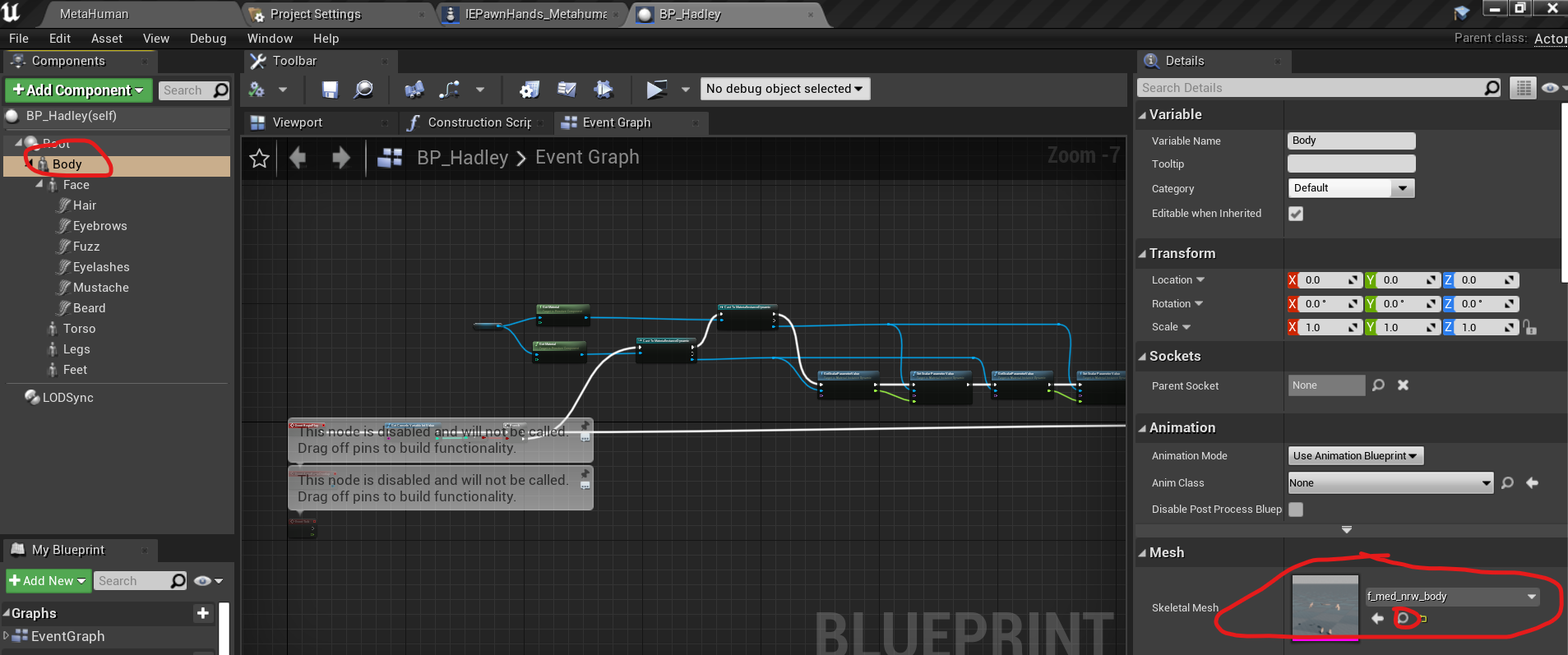The width and height of the screenshot is (1568, 655).
Task: Click the Hide Unrelated nodes icon
Action: (x=450, y=90)
